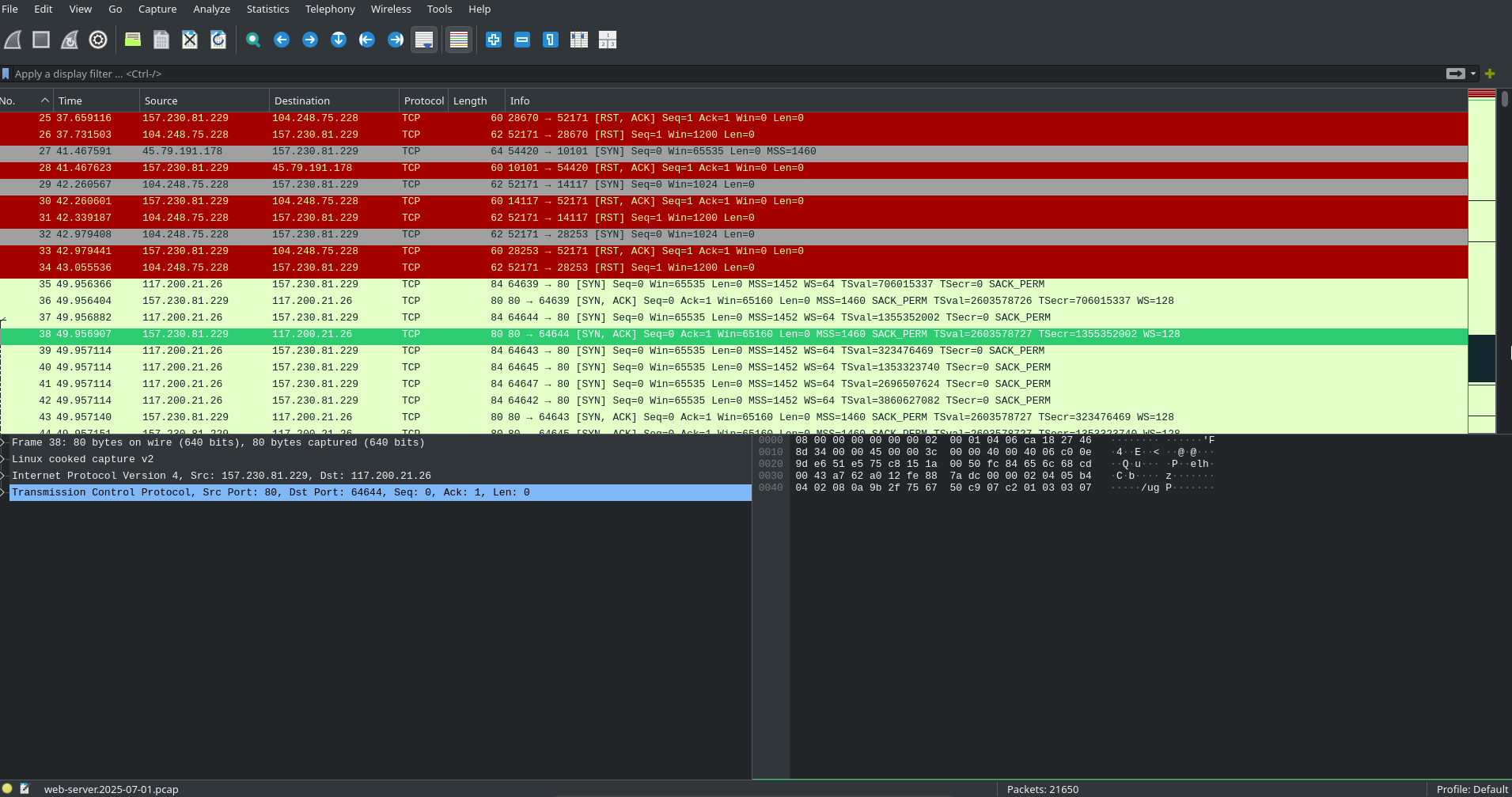Find a packet with the magnifier tool
The height and width of the screenshot is (797, 1512).
[253, 39]
